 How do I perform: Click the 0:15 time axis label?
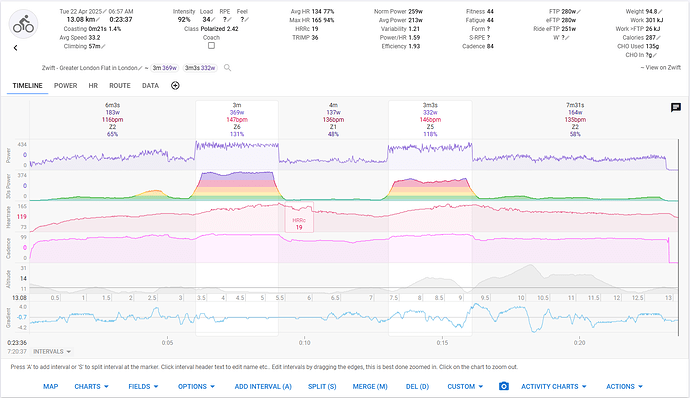tap(442, 343)
